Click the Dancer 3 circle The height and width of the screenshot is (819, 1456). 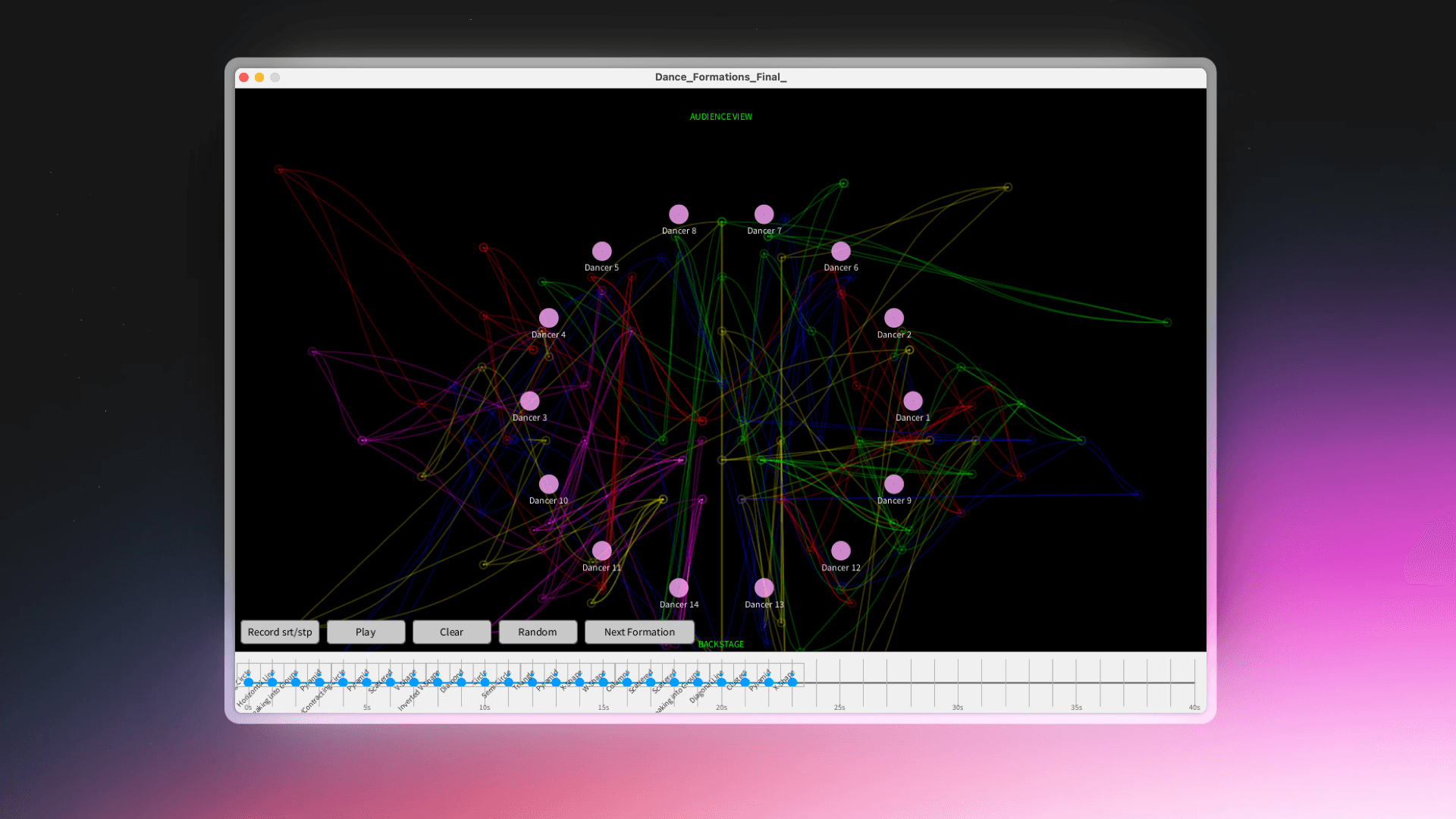529,400
